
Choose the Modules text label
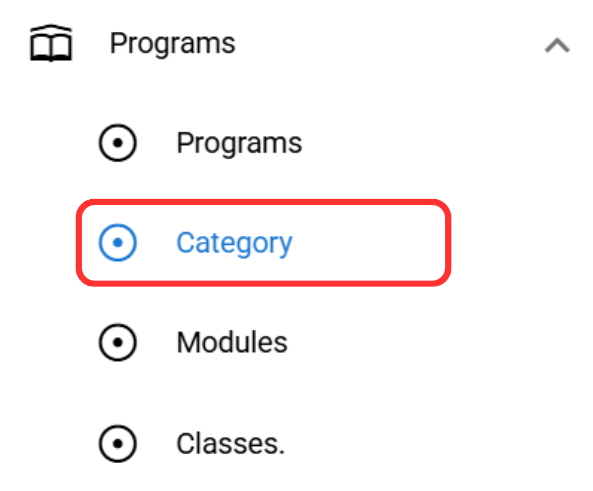(232, 342)
